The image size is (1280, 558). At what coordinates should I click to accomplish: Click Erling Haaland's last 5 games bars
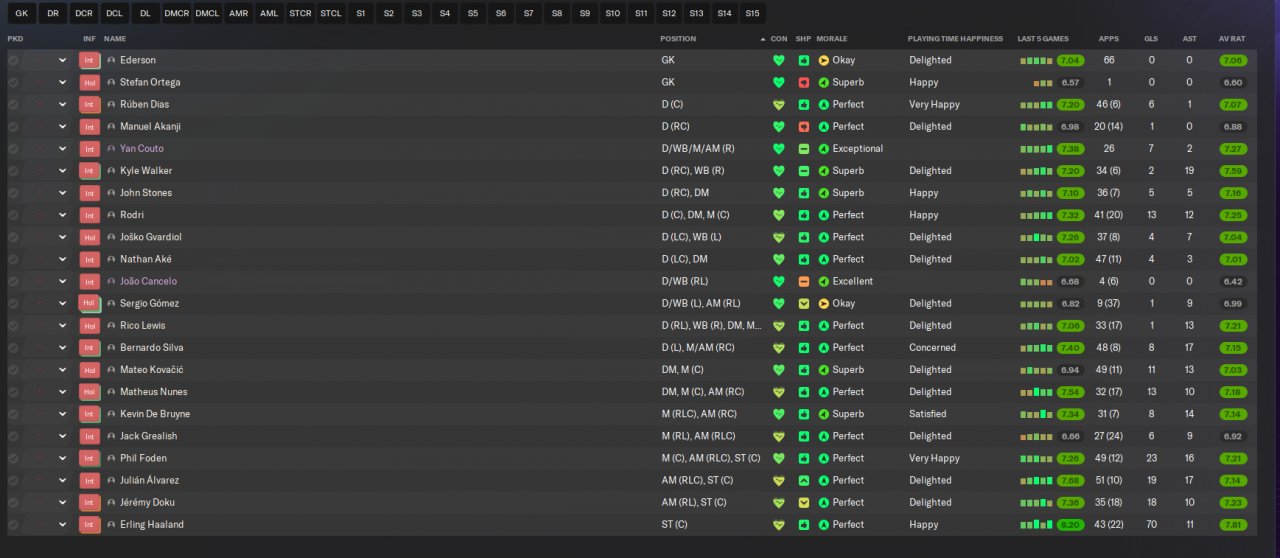pyautogui.click(x=1037, y=524)
